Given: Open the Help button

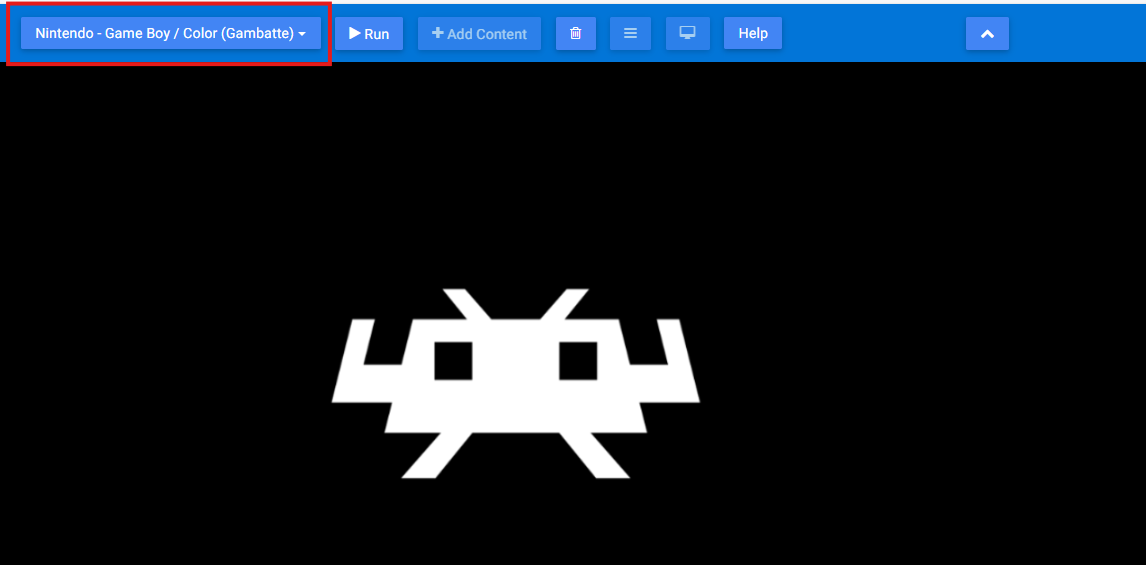Looking at the screenshot, I should 753,34.
